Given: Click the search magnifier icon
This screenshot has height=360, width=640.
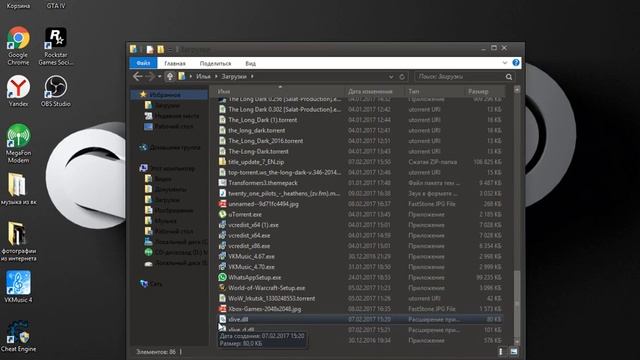Looking at the screenshot, I should coord(509,77).
